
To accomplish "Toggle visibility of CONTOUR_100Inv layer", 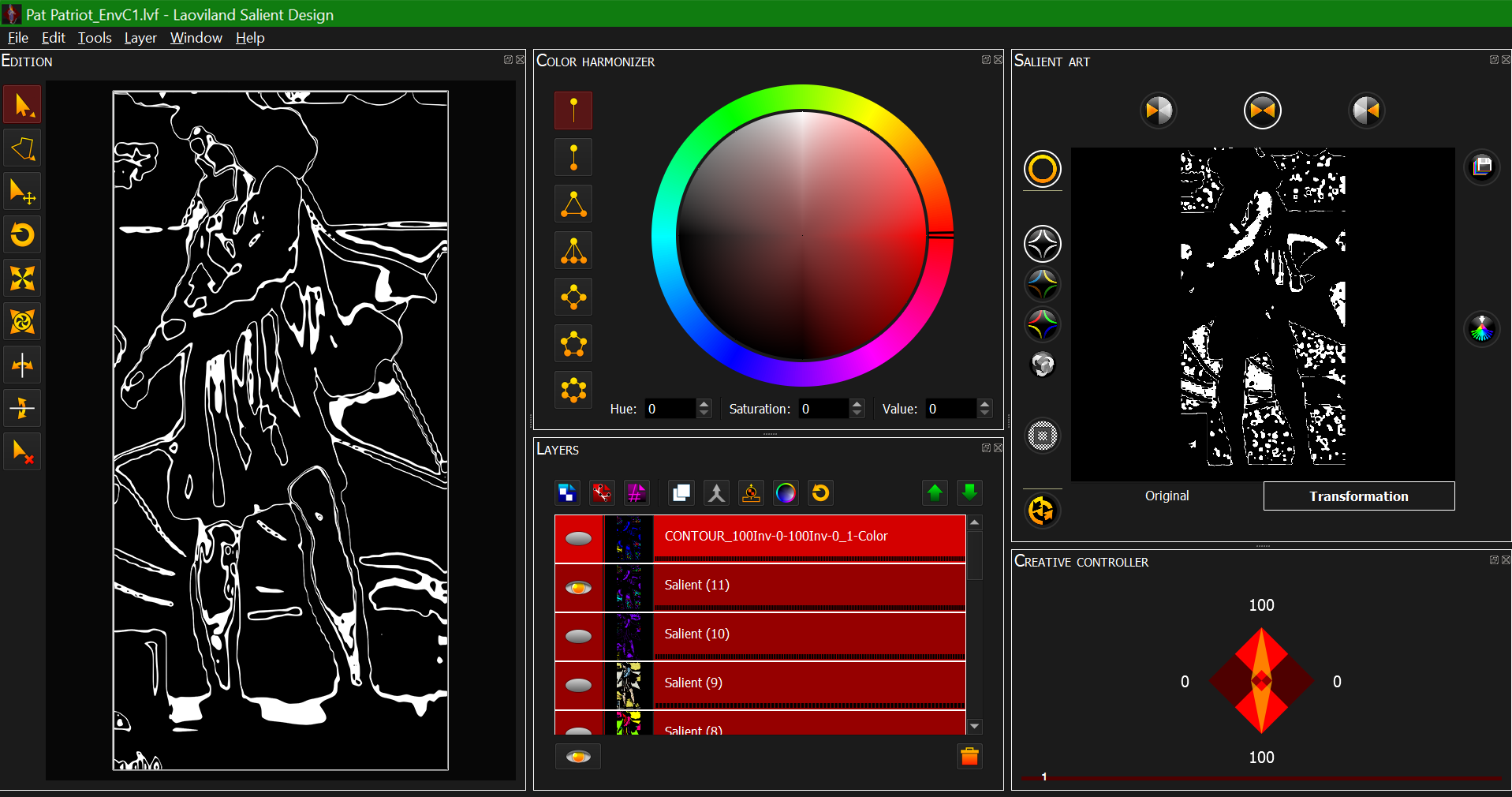I will 579,539.
